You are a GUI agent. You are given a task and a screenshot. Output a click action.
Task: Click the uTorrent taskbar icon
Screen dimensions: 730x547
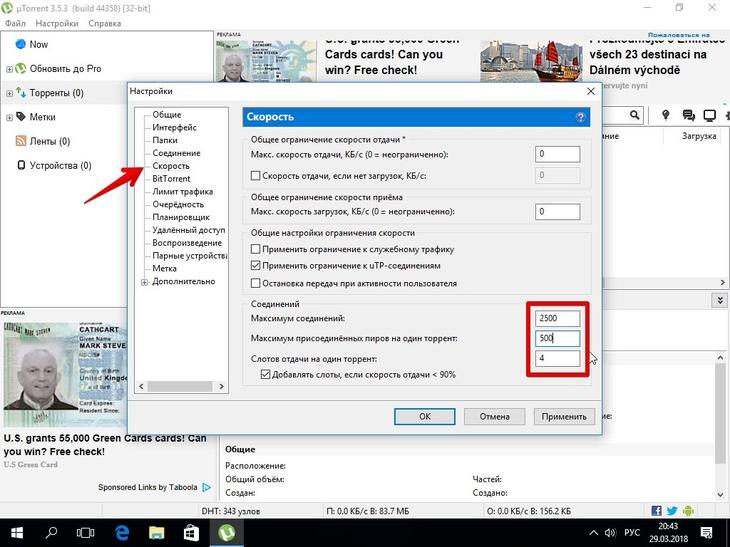coord(226,533)
